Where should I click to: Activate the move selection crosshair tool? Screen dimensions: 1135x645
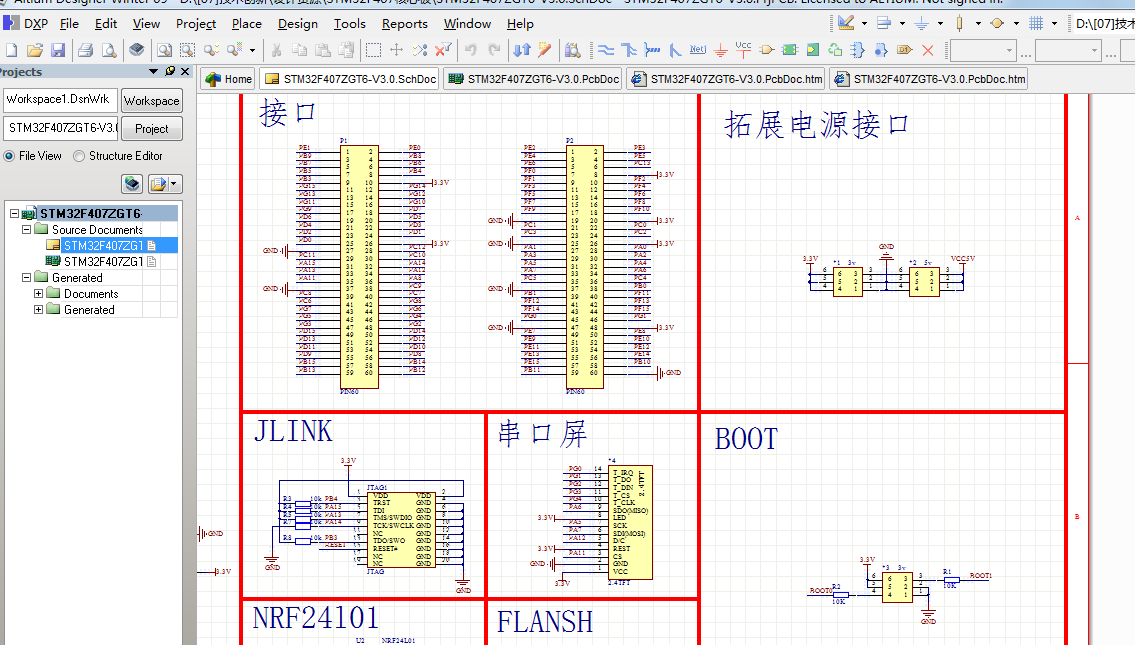(397, 50)
